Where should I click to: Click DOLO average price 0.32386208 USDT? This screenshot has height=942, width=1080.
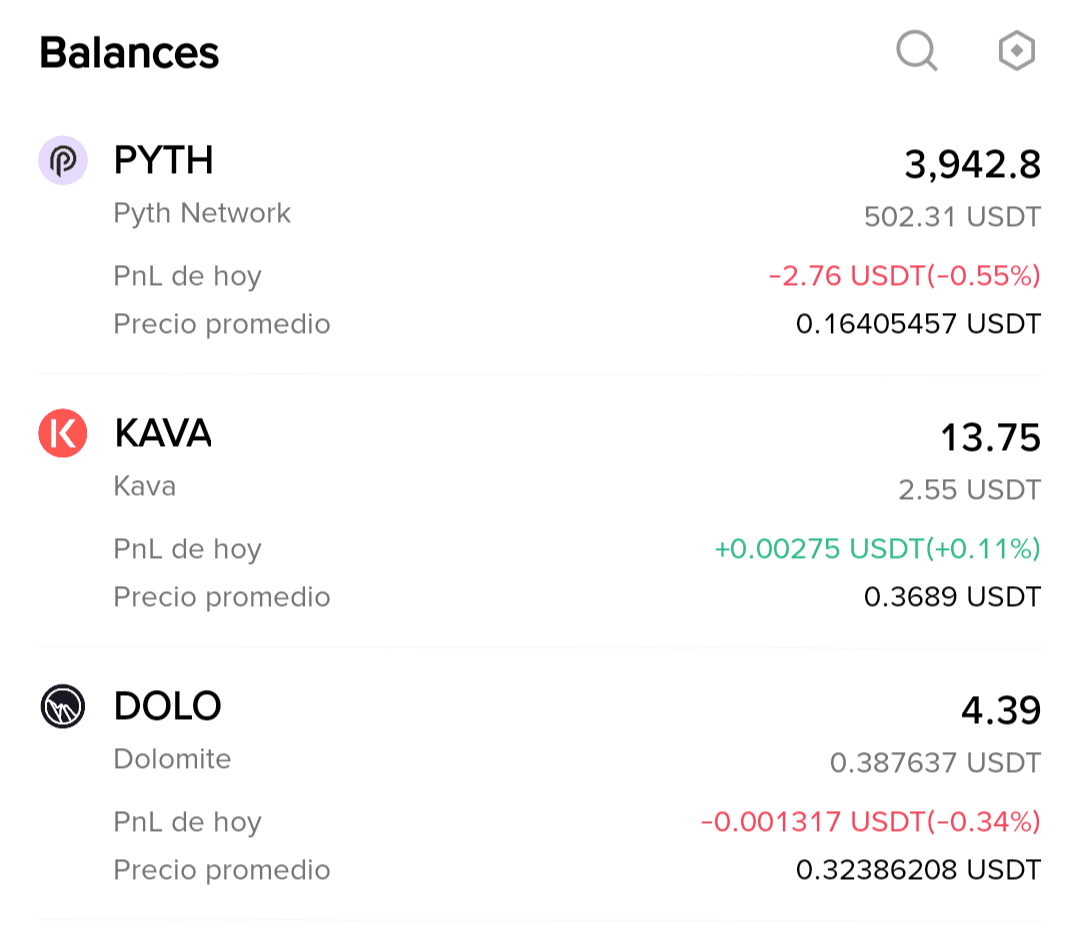click(918, 870)
